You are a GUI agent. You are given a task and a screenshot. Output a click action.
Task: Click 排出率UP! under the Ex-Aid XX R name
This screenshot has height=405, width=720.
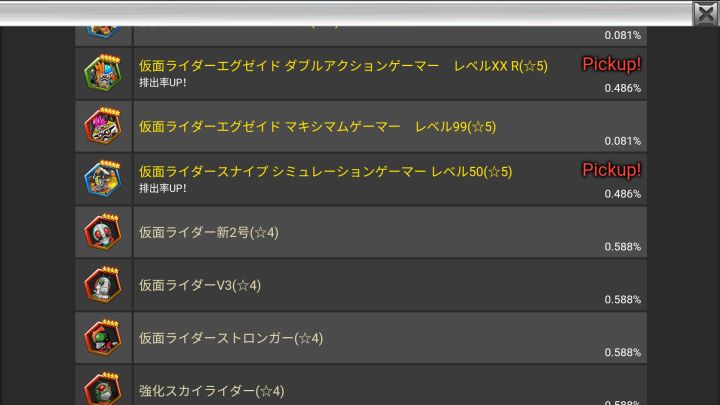[163, 83]
